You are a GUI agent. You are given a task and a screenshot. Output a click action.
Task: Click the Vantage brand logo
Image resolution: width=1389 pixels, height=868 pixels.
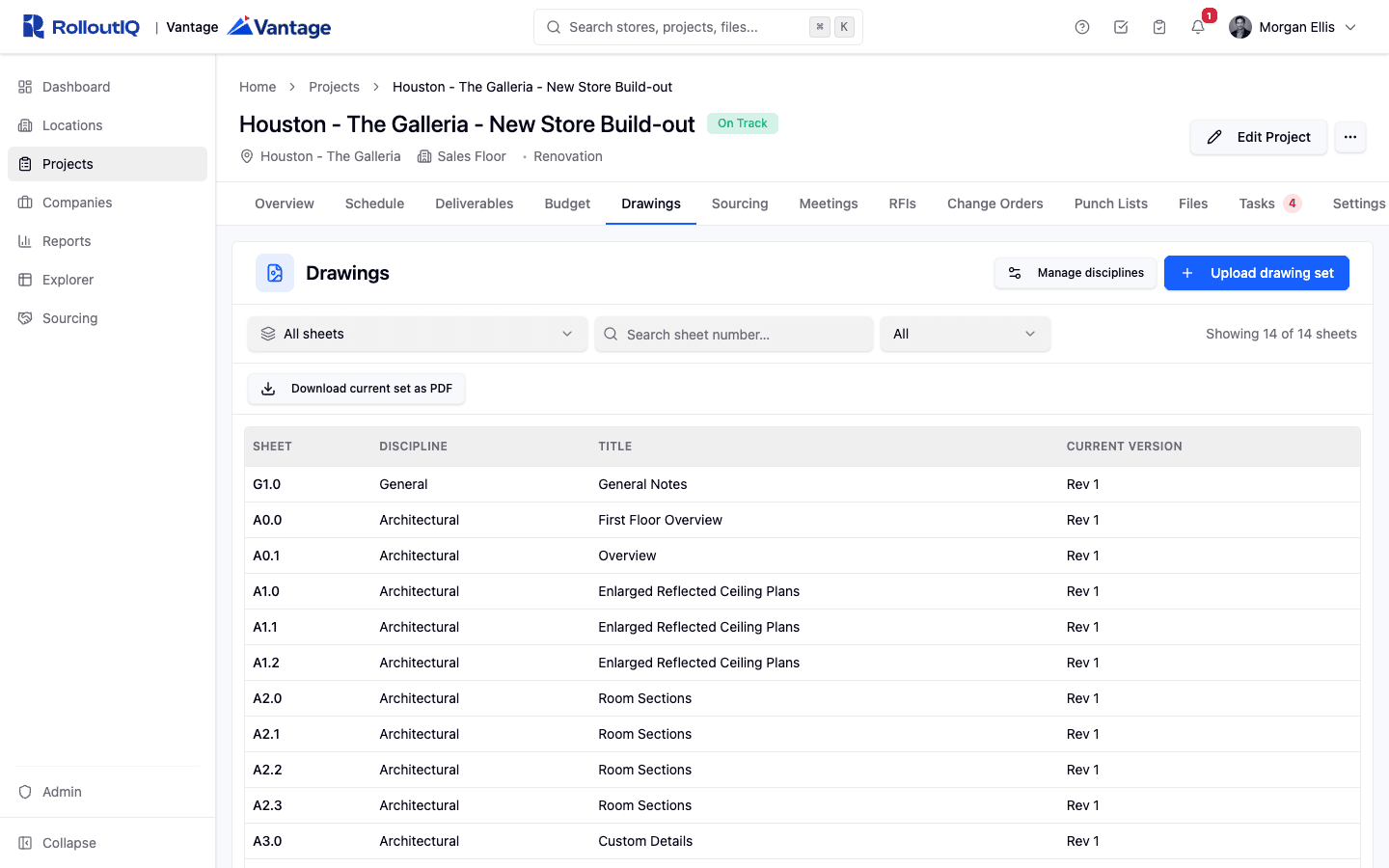pyautogui.click(x=279, y=27)
